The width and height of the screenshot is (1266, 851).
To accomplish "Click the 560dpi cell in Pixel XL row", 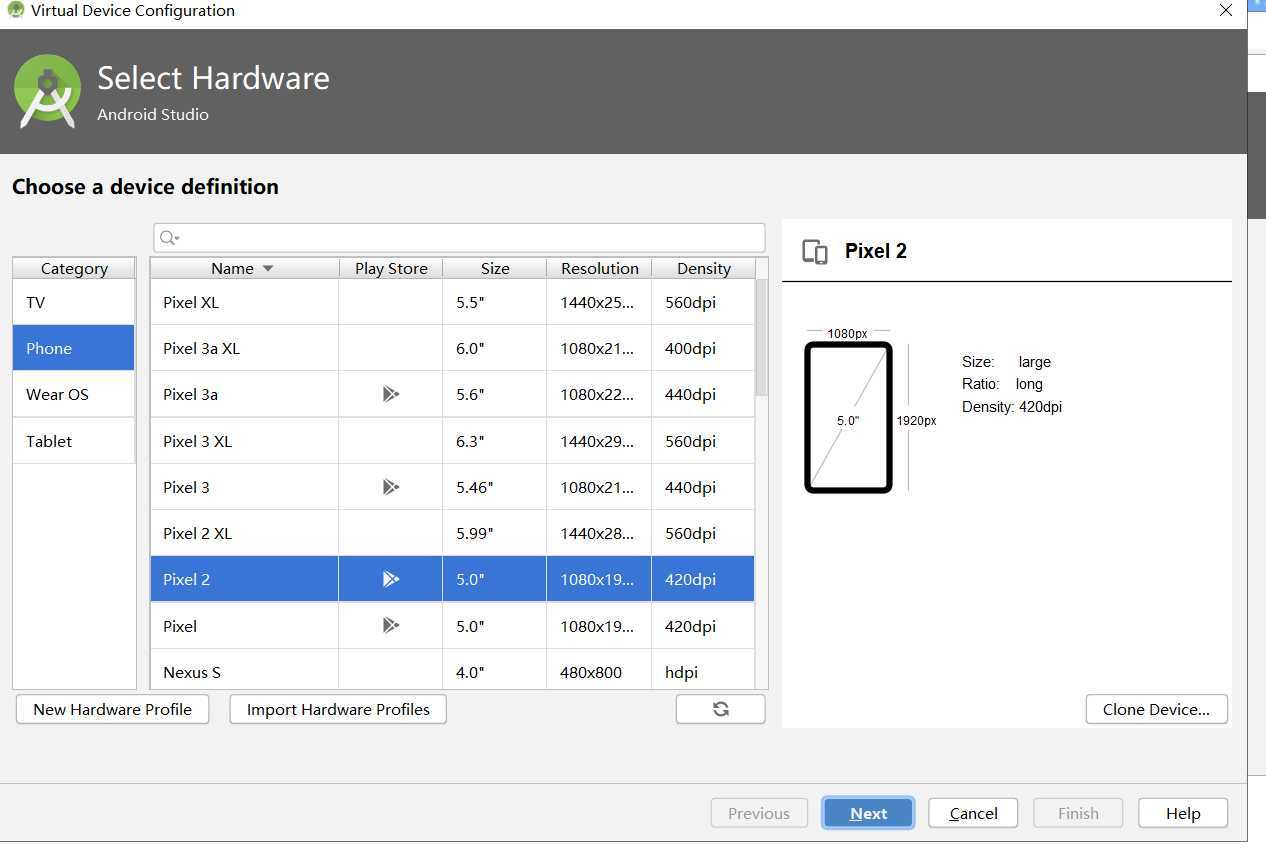I will pos(703,302).
